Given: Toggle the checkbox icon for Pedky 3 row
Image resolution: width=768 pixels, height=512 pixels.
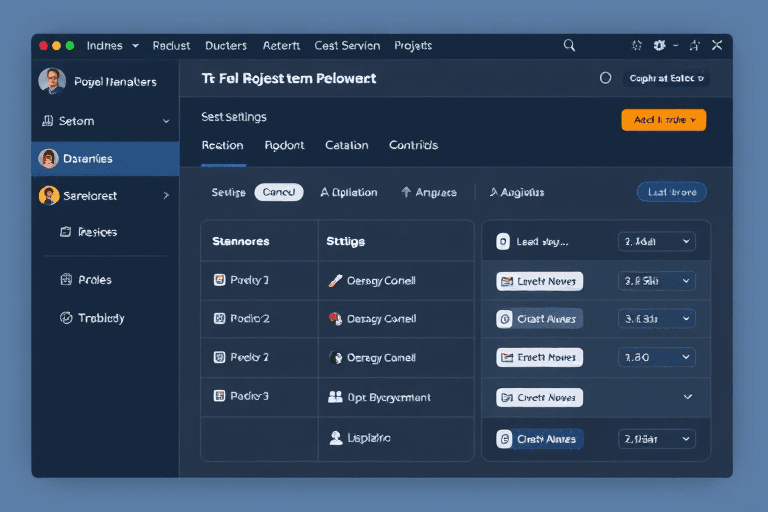Looking at the screenshot, I should coord(220,396).
